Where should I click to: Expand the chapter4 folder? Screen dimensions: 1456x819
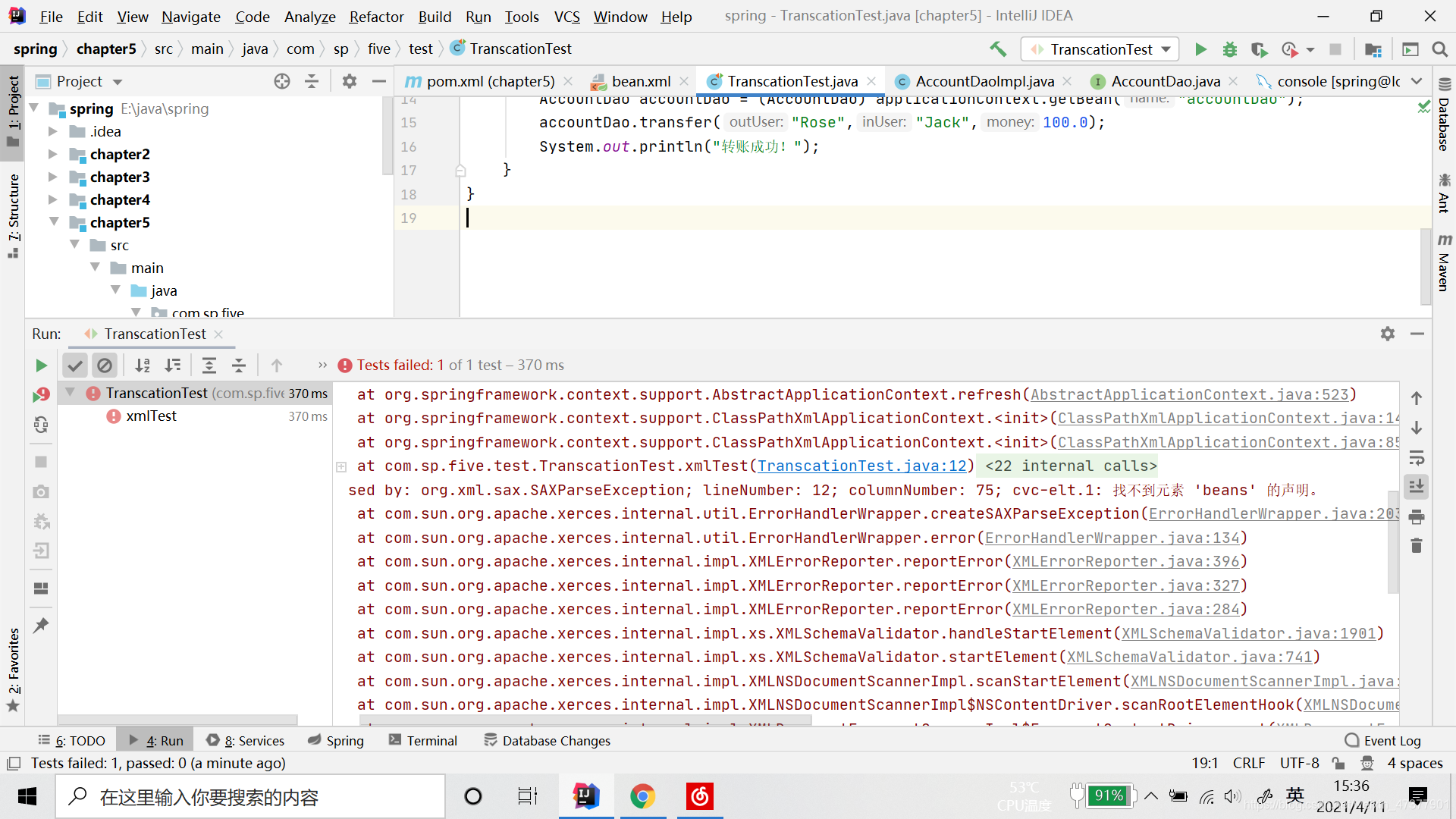tap(52, 199)
